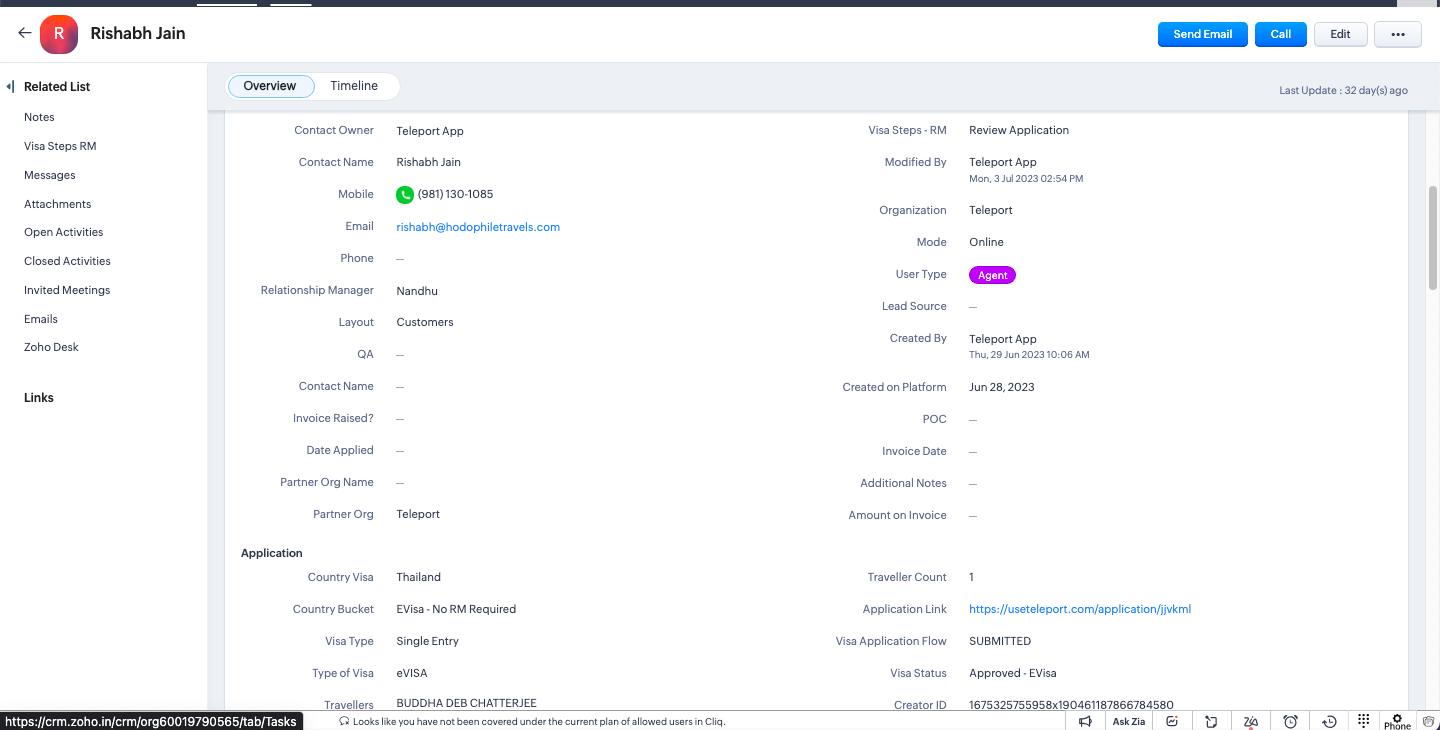Open the announcements megaphone icon
Image resolution: width=1440 pixels, height=730 pixels.
(1085, 721)
